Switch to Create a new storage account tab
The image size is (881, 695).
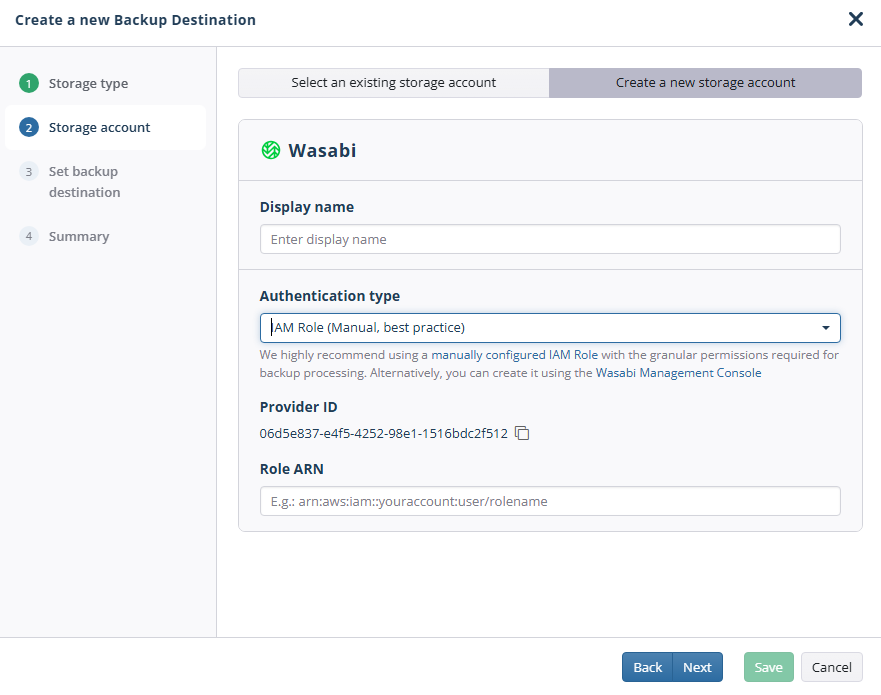(705, 83)
